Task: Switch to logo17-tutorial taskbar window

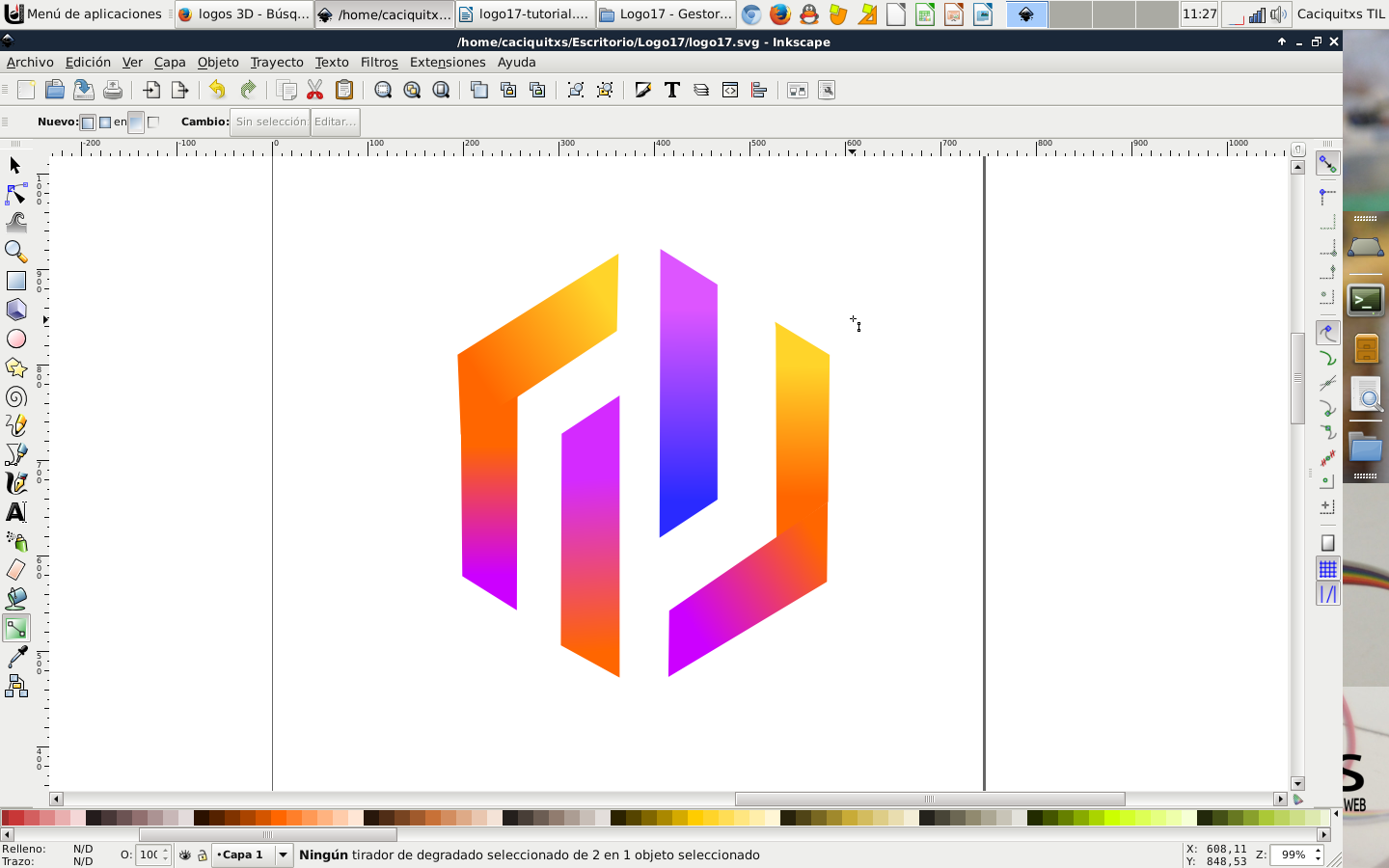Action: tap(524, 14)
